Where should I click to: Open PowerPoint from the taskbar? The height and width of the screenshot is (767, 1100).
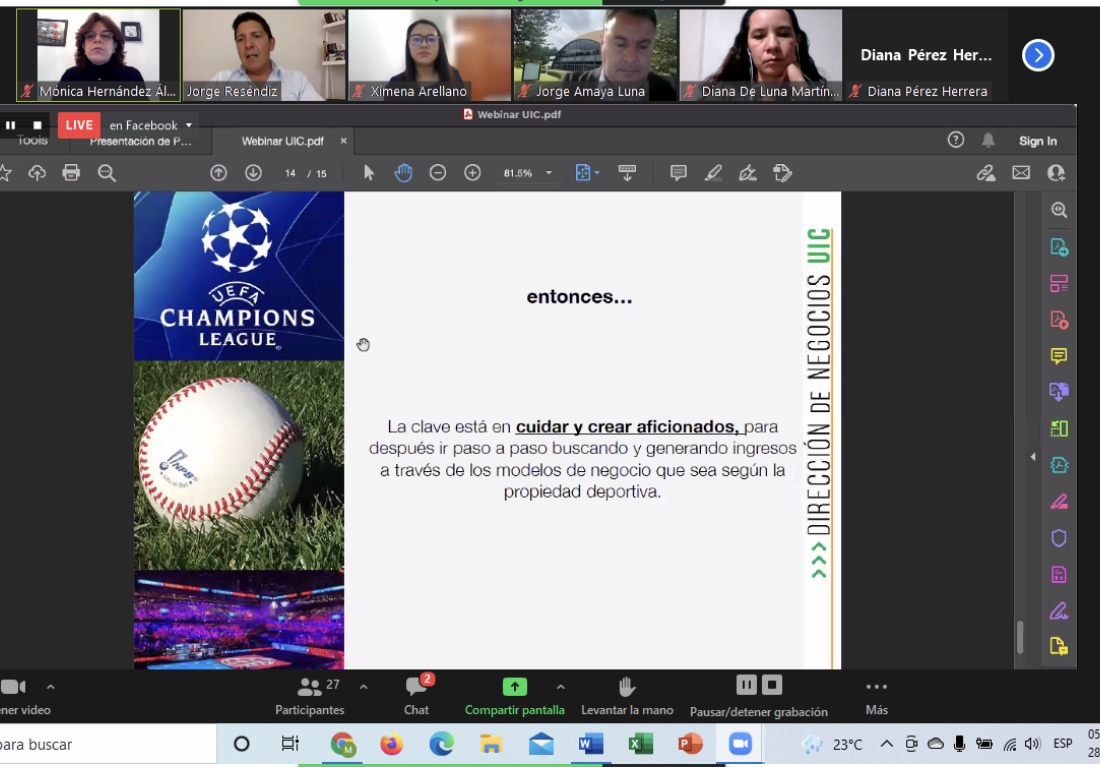click(x=690, y=744)
